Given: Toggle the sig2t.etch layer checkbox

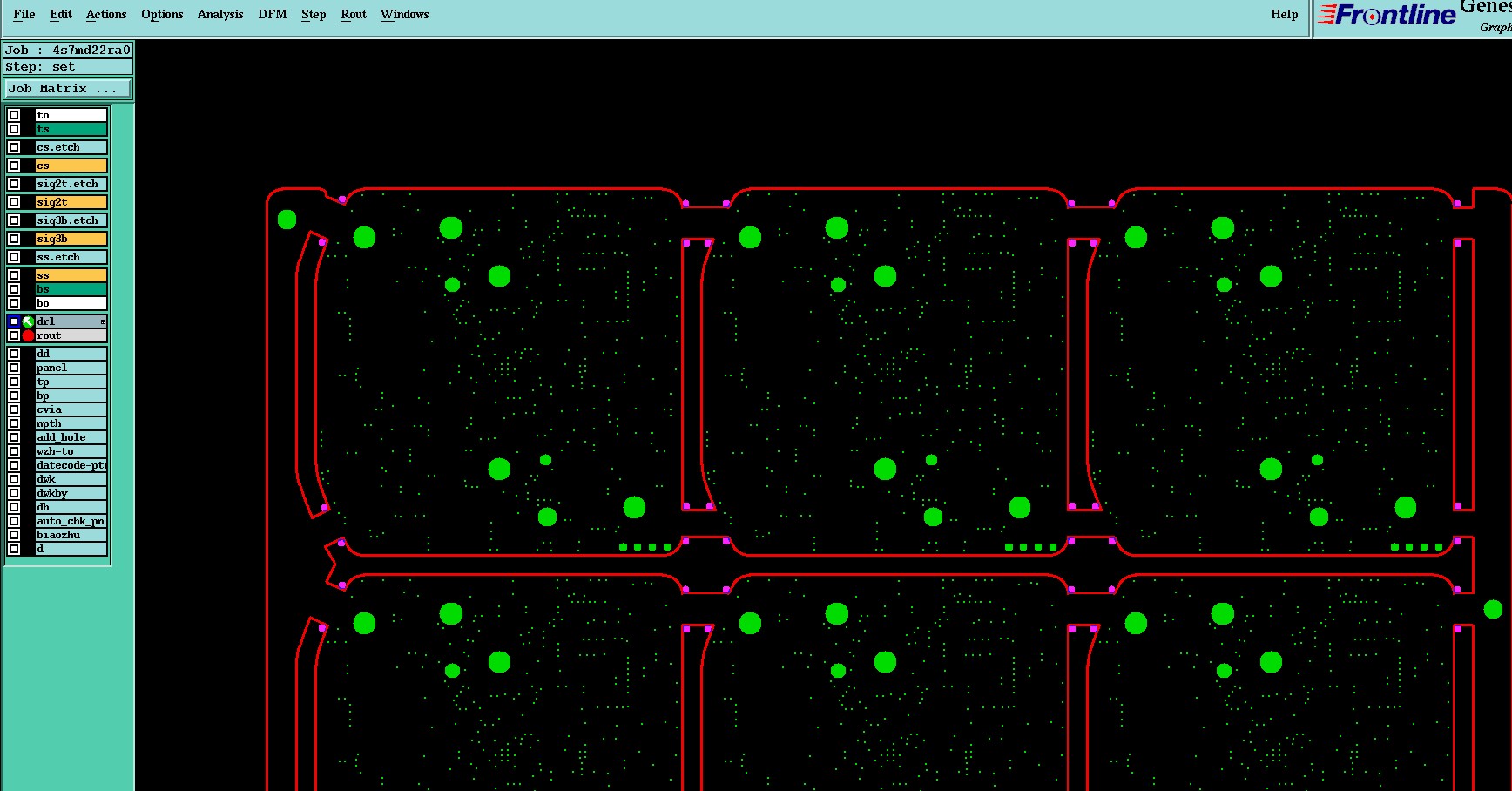Looking at the screenshot, I should point(14,184).
